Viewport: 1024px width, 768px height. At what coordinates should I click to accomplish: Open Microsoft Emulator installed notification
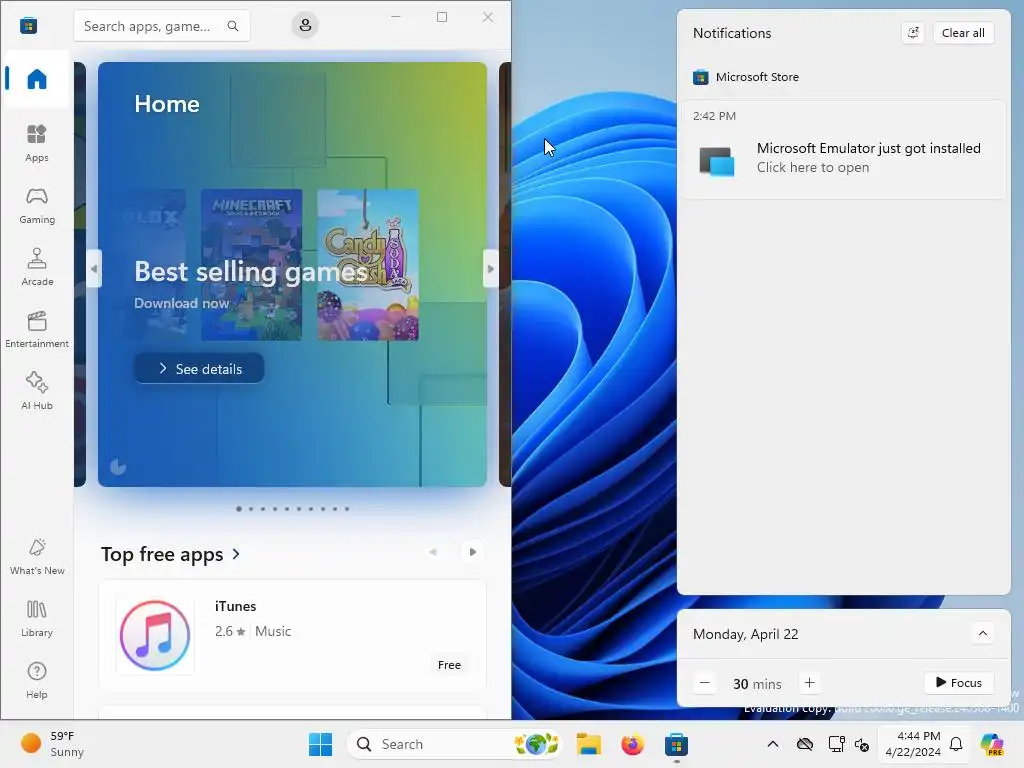844,150
